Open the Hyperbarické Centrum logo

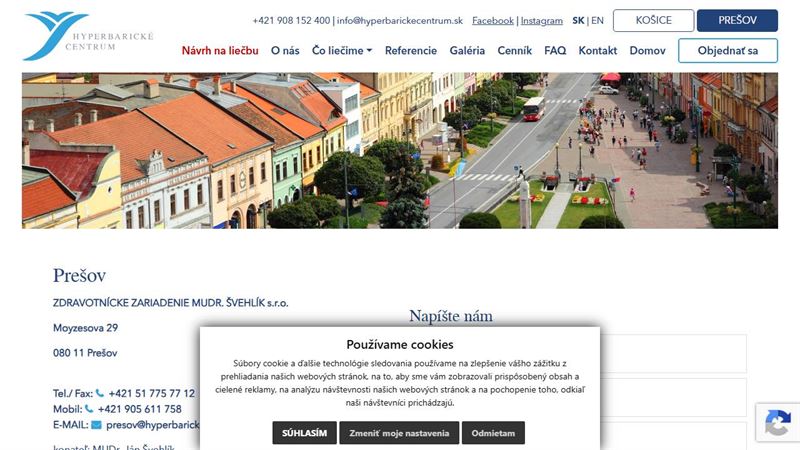(x=88, y=36)
